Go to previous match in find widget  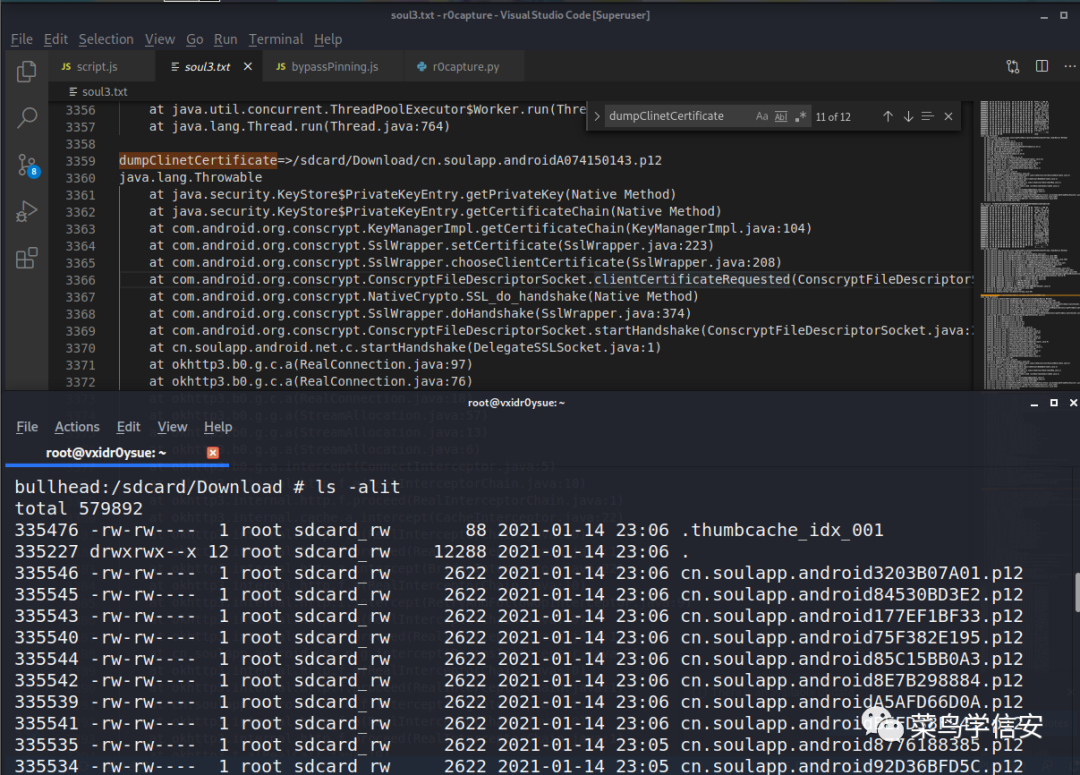[x=888, y=116]
